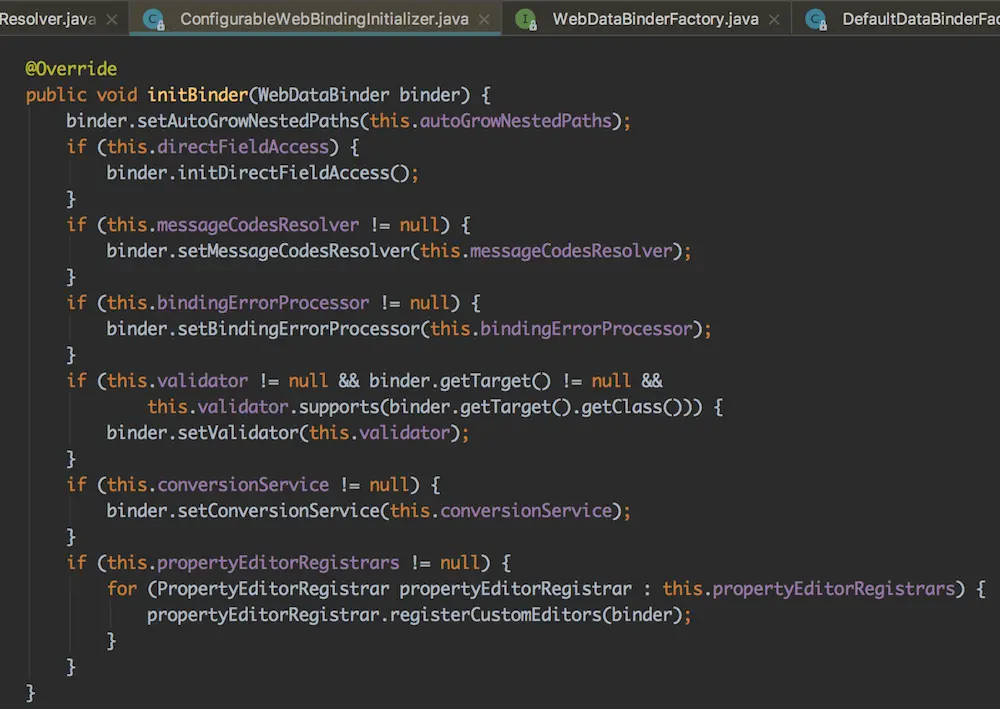Switch to the DefaultDataBinderFactory tab

click(x=920, y=19)
